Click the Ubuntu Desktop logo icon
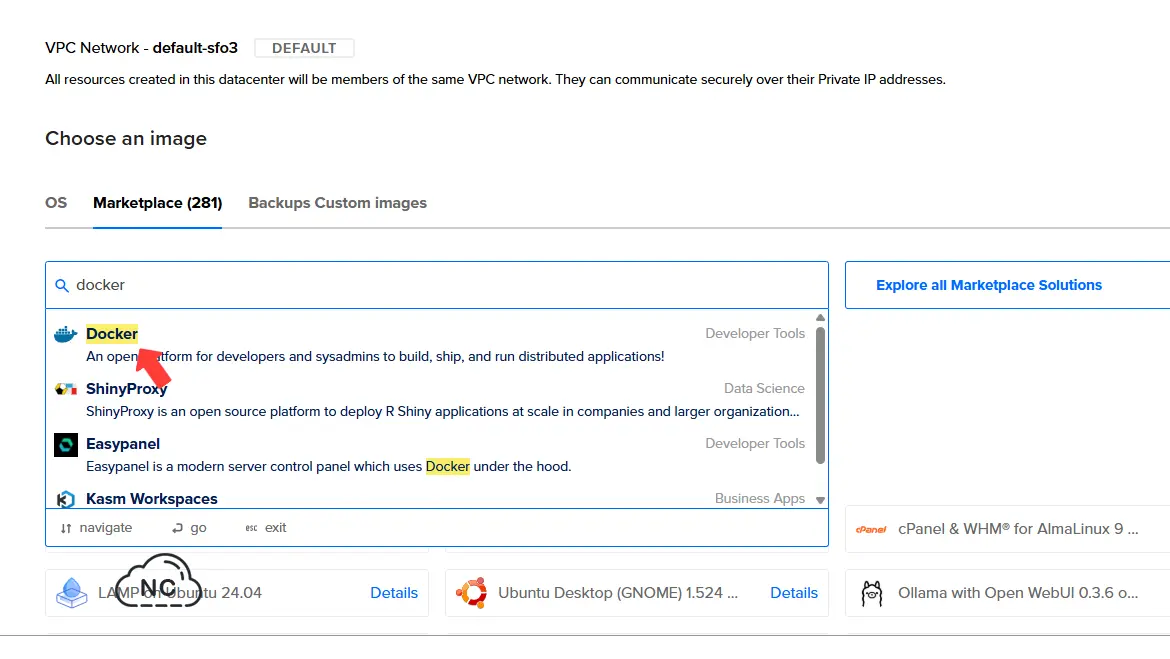The width and height of the screenshot is (1170, 659). click(472, 593)
